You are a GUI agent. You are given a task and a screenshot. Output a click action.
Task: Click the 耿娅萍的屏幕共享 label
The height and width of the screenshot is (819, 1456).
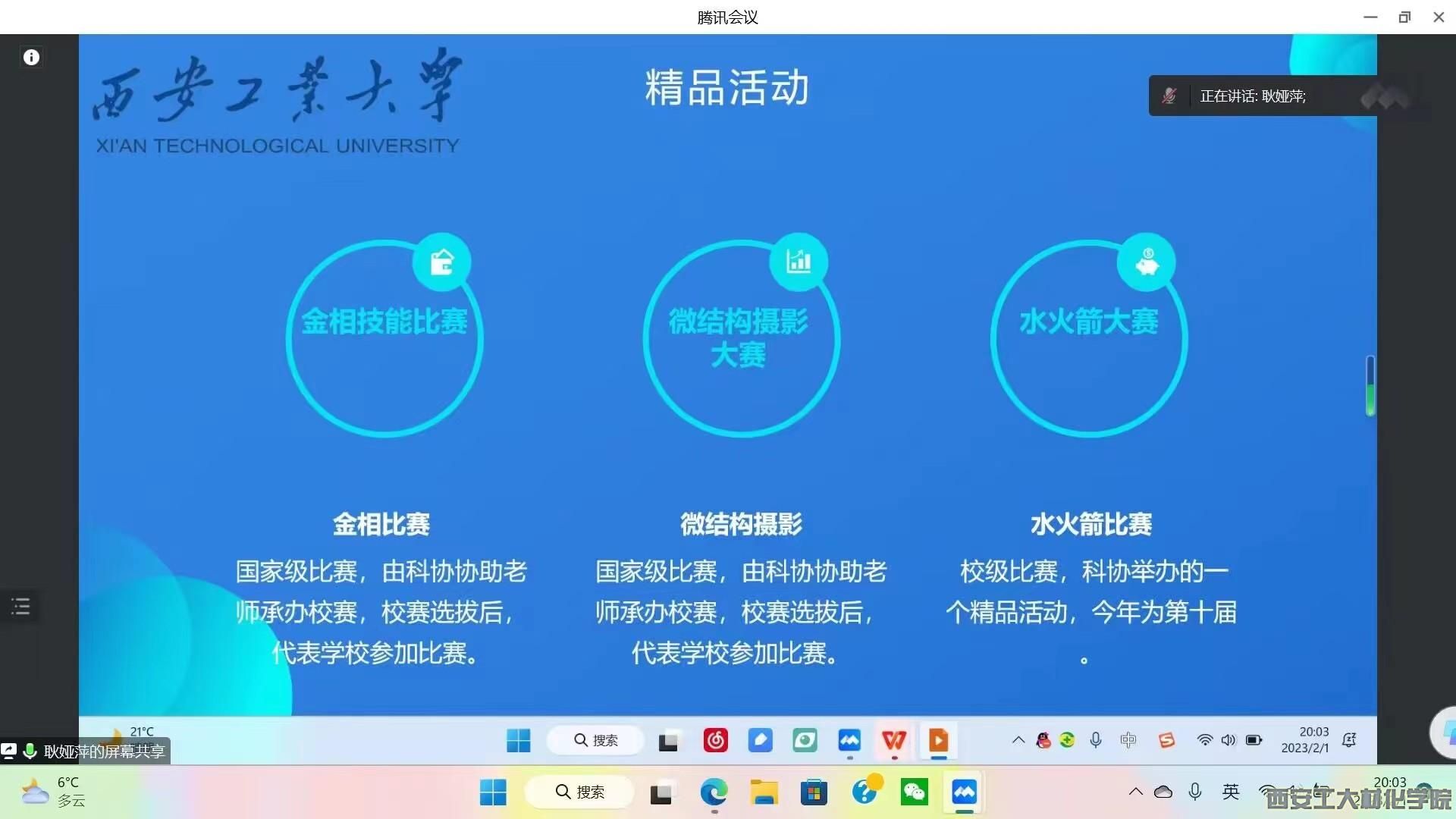(104, 752)
